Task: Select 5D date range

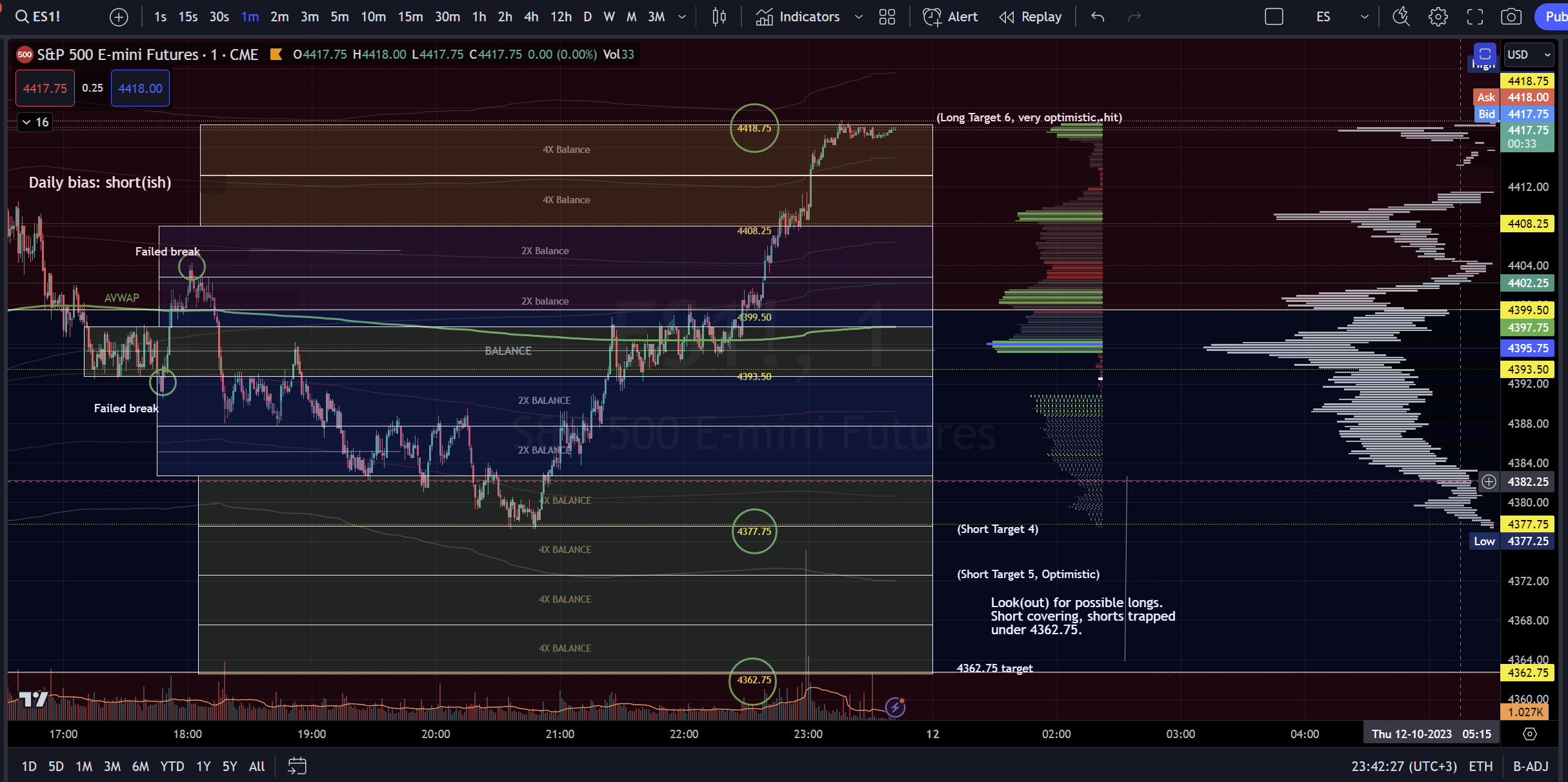Action: pos(56,767)
